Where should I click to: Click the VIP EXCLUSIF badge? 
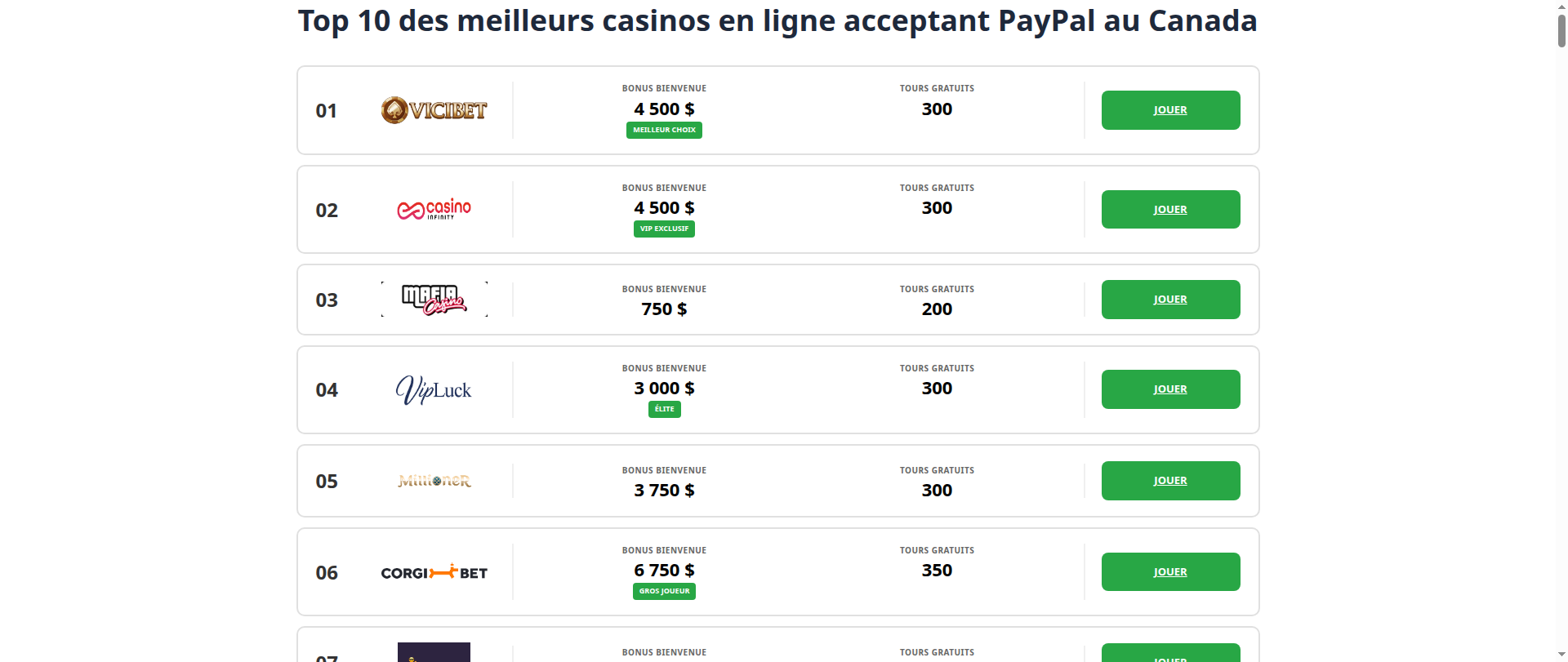click(664, 229)
